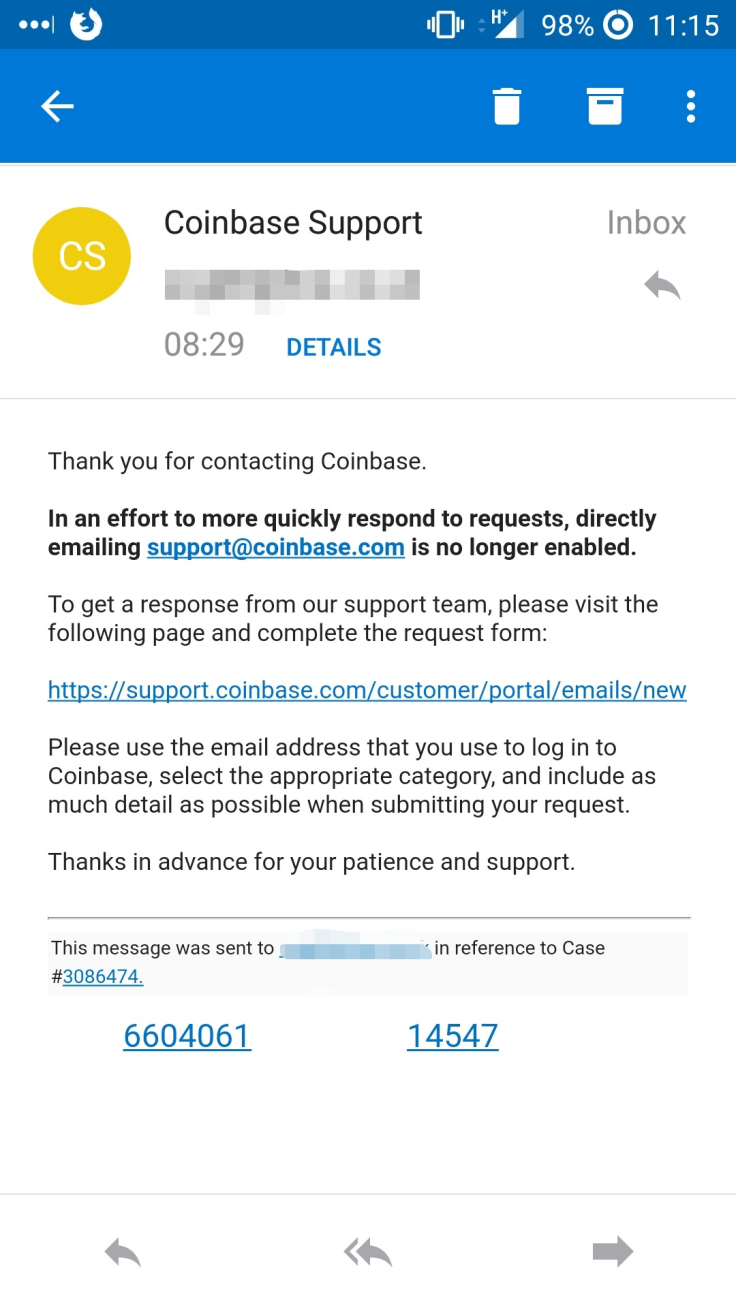
Task: Open the three-dot overflow menu
Action: point(691,106)
